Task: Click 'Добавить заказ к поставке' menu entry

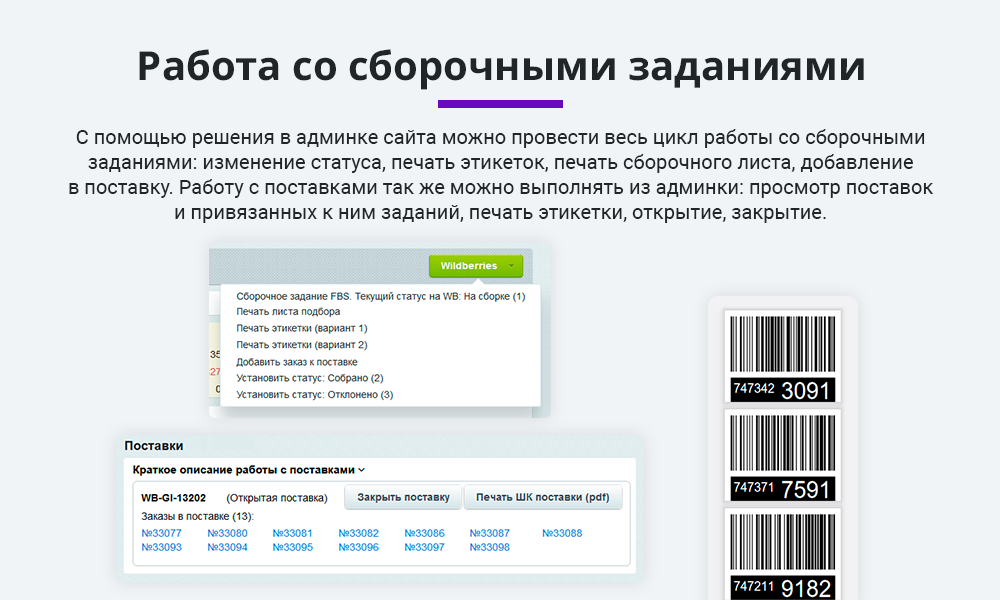Action: [297, 362]
